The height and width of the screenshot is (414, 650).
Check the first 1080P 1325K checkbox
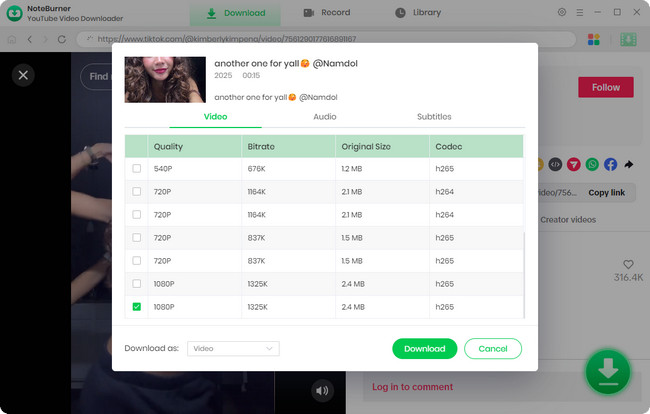click(136, 283)
